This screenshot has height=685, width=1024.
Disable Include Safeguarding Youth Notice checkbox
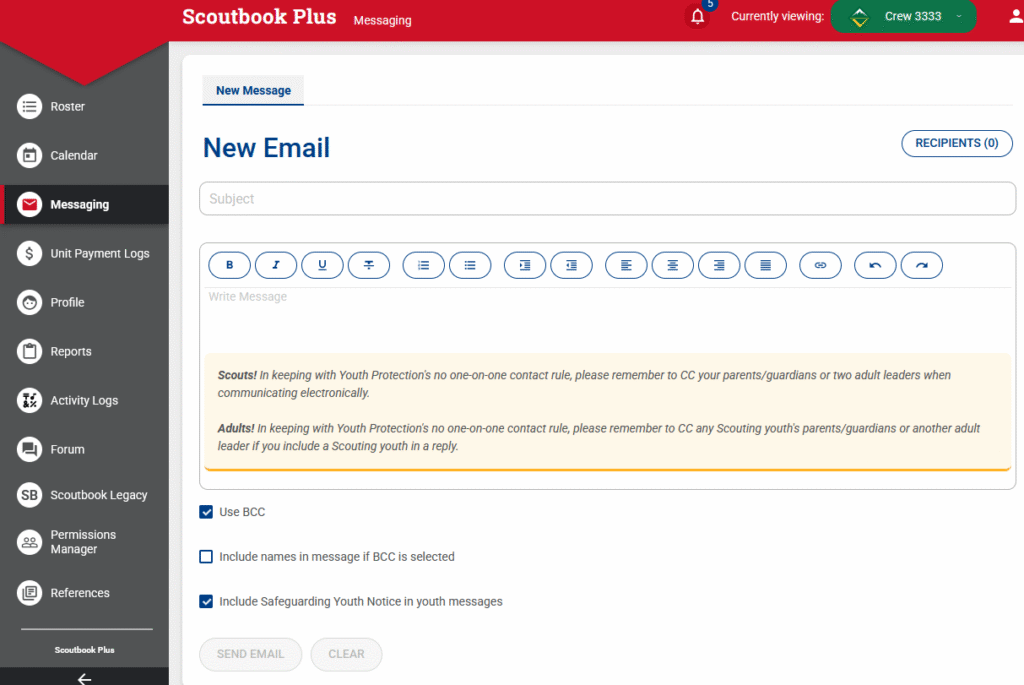[x=206, y=602]
